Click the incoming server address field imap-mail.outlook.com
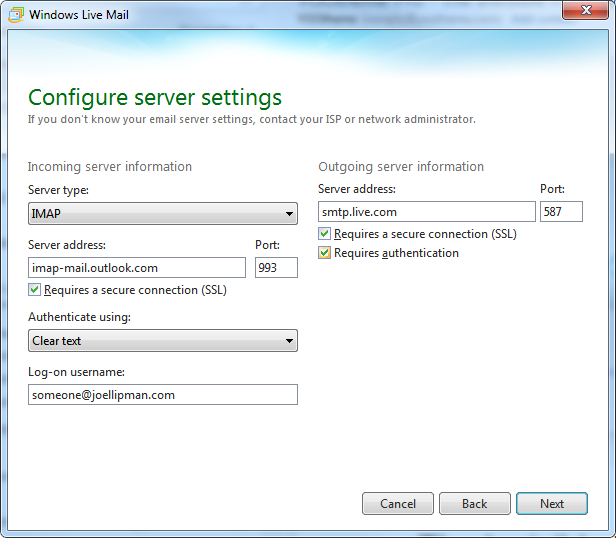This screenshot has width=616, height=538. pos(137,268)
